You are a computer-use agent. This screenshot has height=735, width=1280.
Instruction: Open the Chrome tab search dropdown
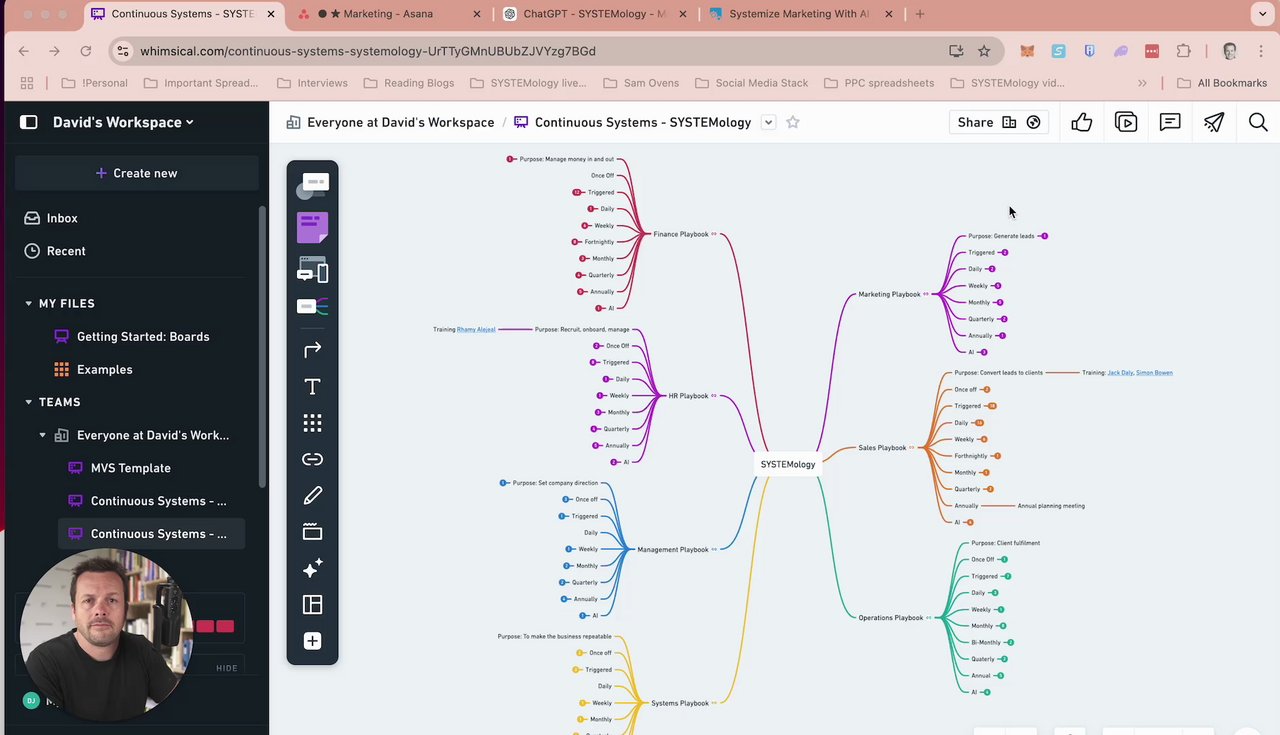pyautogui.click(x=1262, y=14)
